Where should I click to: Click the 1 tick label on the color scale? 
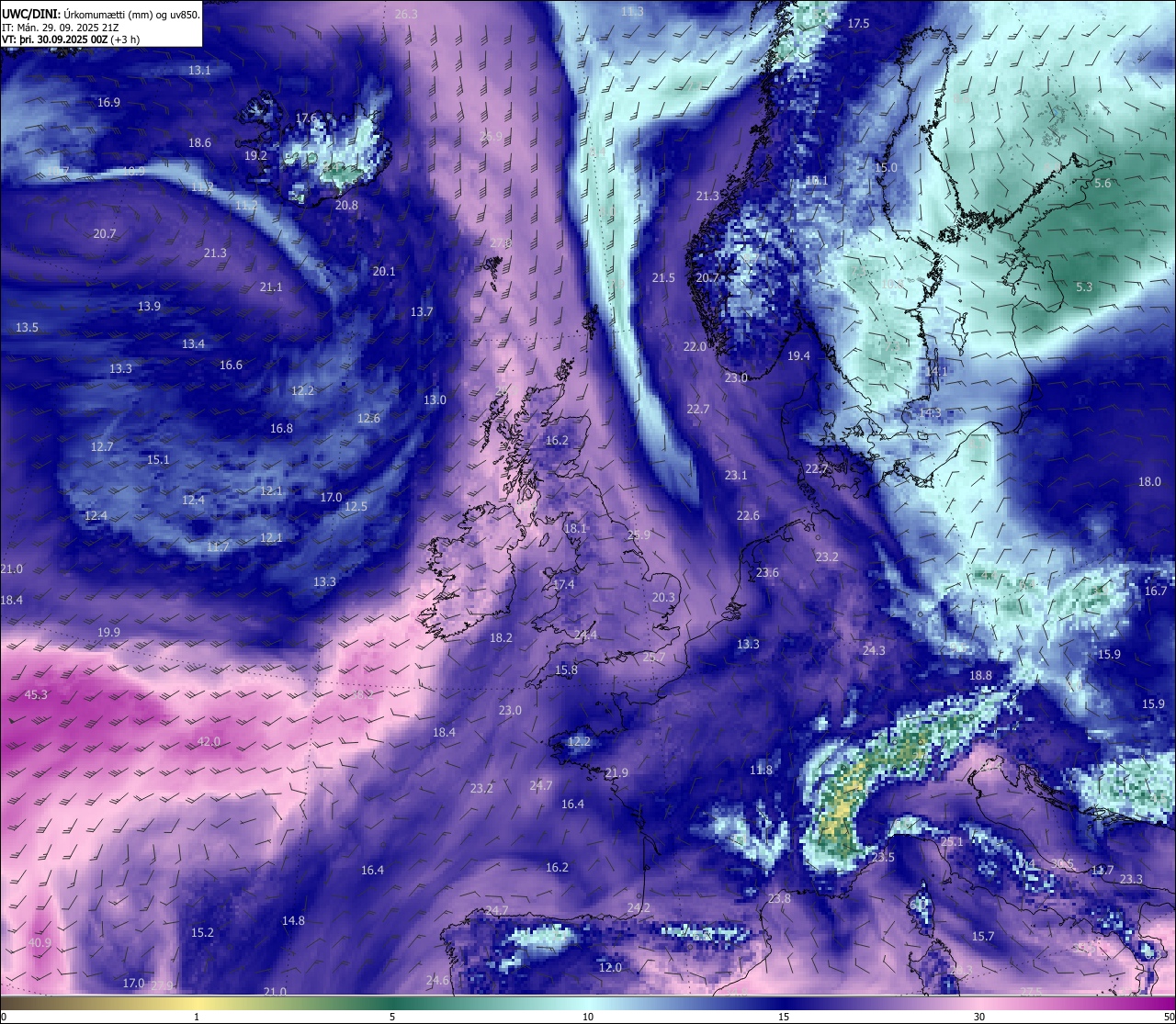[197, 1017]
